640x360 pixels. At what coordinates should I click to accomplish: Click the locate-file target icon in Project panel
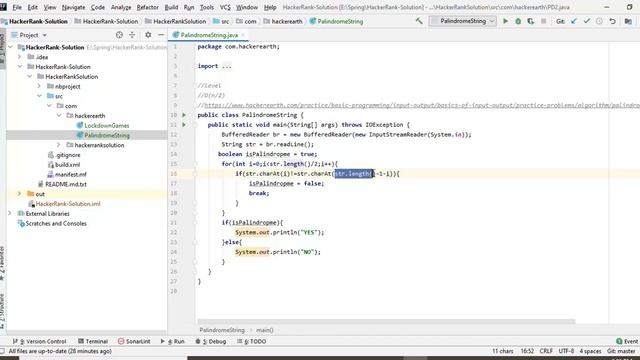119,35
